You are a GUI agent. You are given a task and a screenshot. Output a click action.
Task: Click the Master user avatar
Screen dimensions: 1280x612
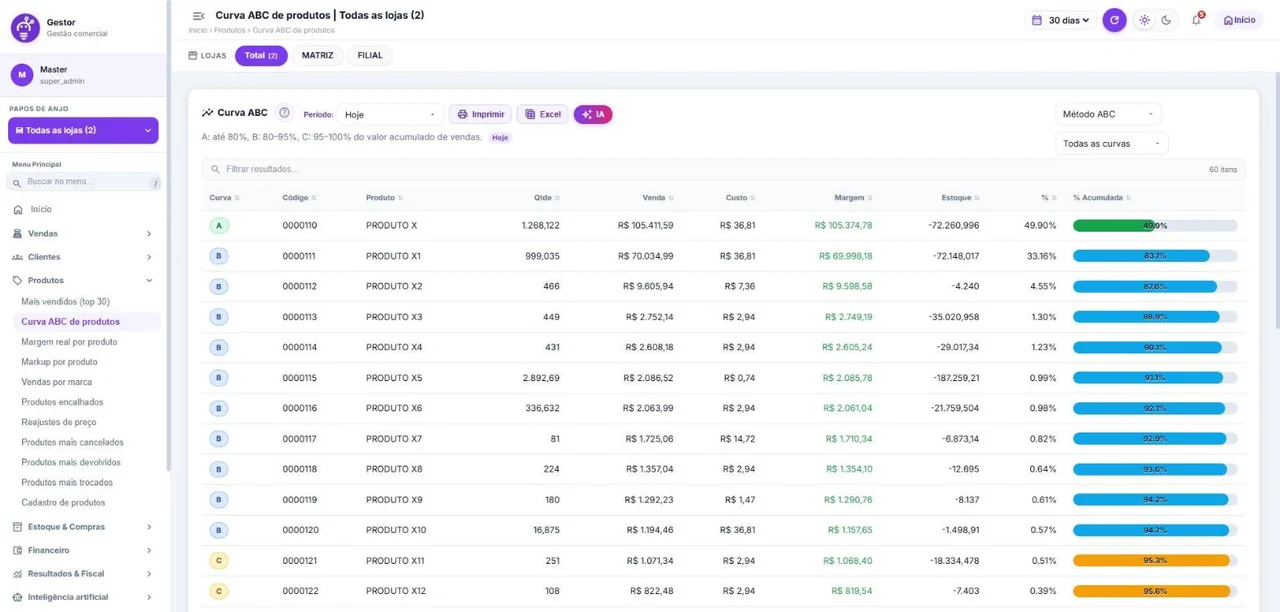[22, 75]
